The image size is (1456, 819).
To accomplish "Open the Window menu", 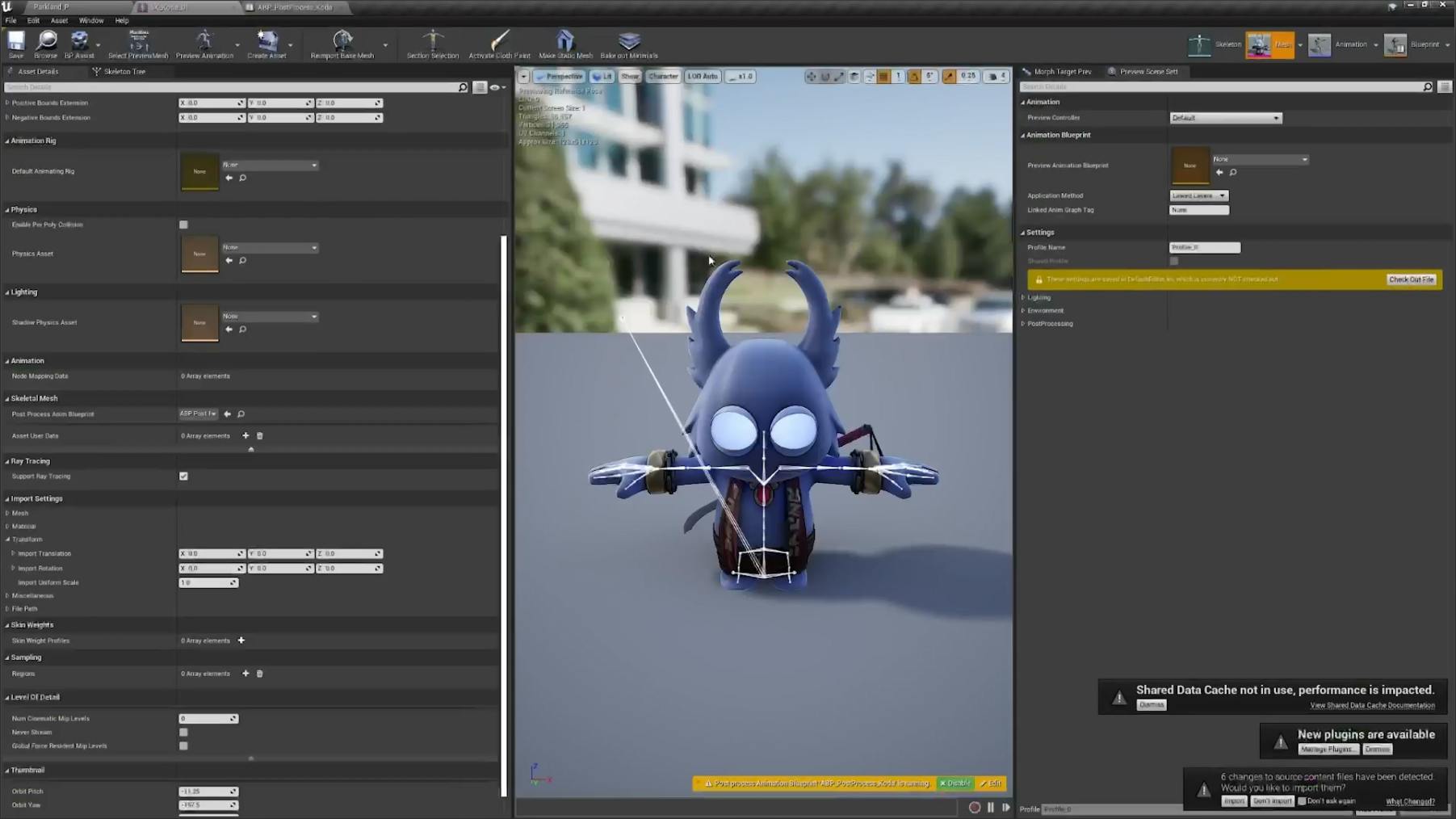I will [x=91, y=20].
